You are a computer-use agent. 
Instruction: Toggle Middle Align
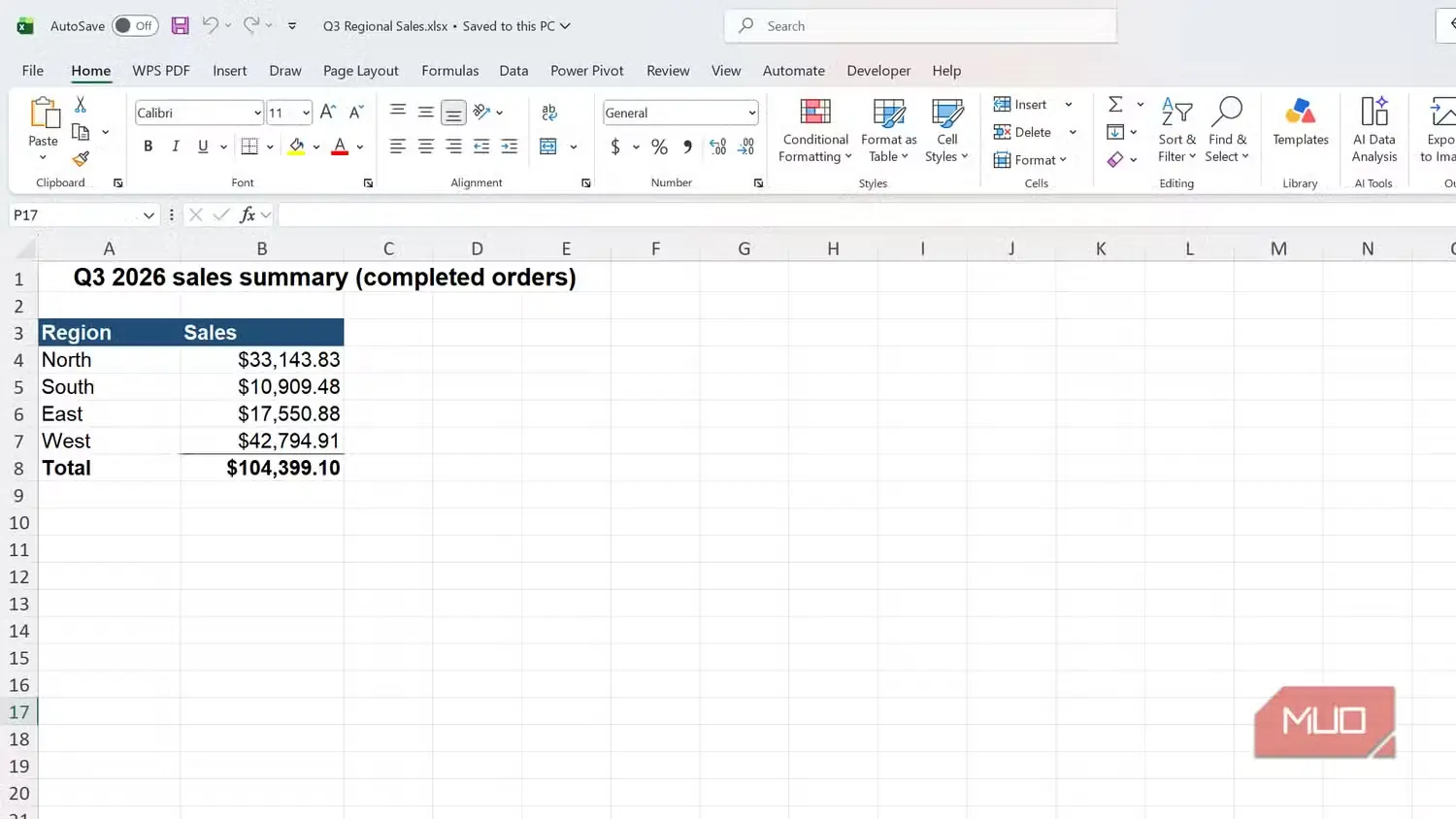[425, 113]
